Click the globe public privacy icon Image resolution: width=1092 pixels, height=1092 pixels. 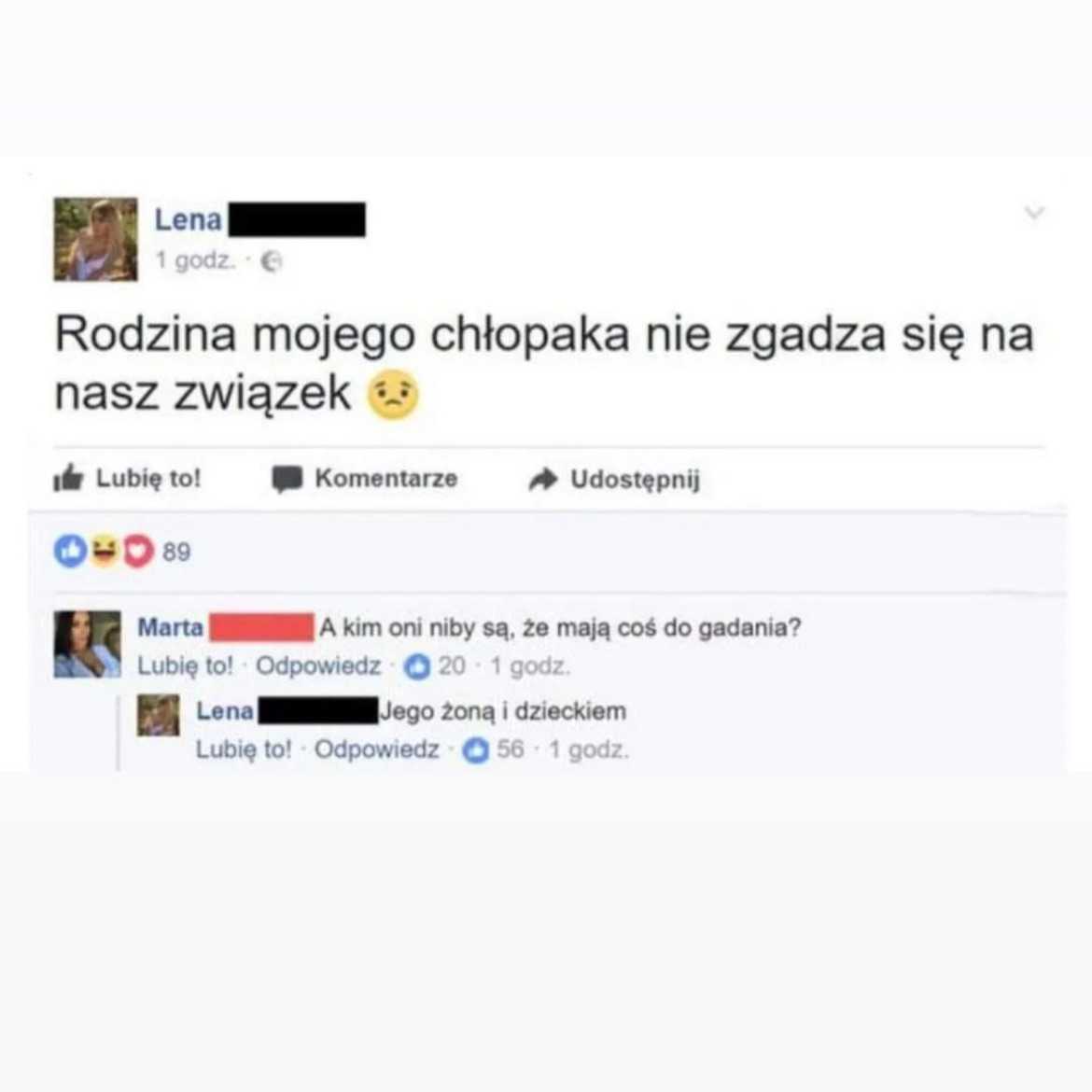click(271, 261)
